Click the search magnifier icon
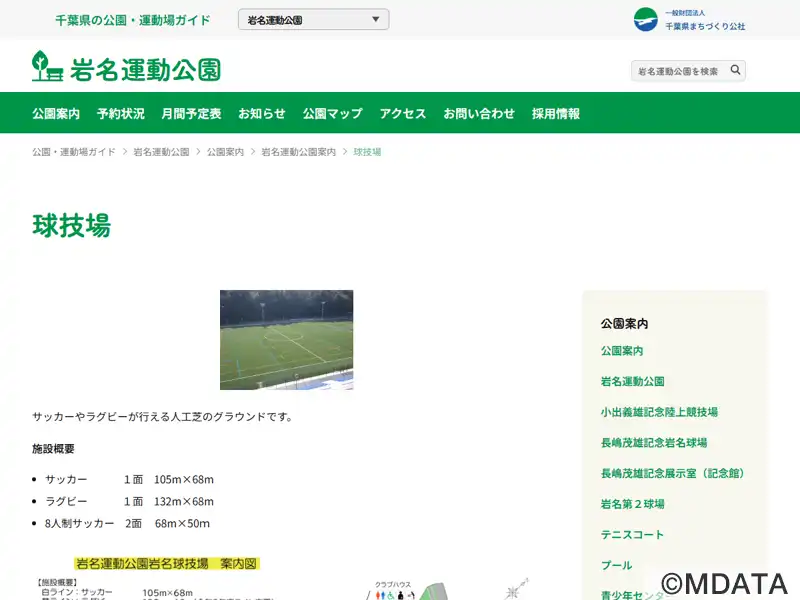This screenshot has height=600, width=800. coord(735,70)
